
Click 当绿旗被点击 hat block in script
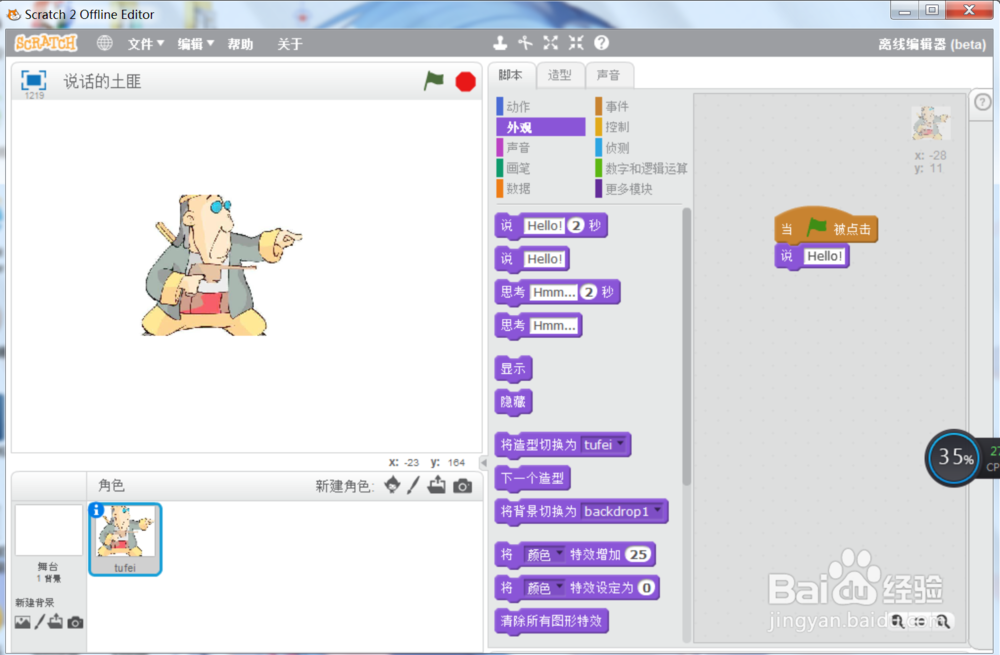point(826,225)
